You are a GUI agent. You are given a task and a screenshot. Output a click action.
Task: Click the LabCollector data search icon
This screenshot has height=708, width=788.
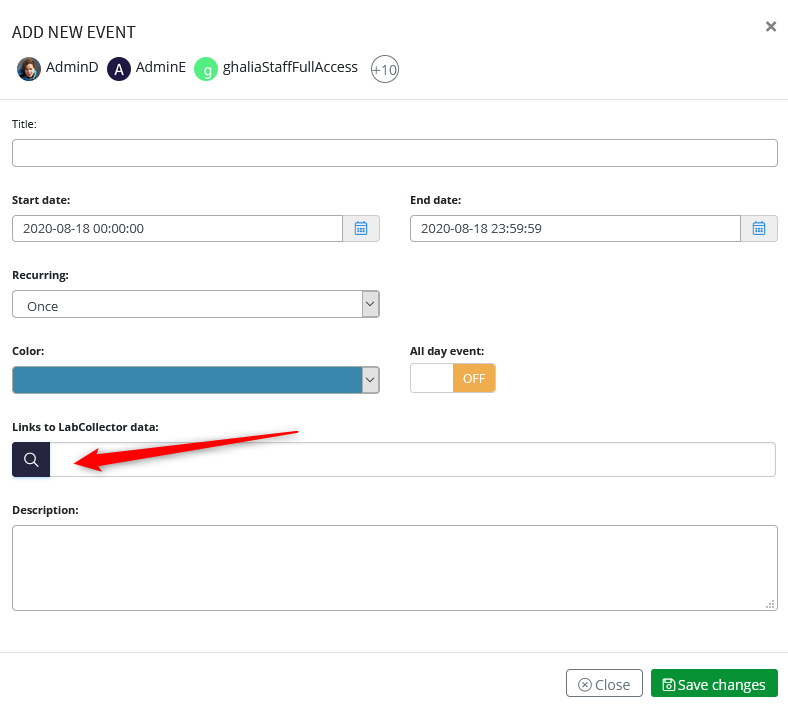point(31,459)
